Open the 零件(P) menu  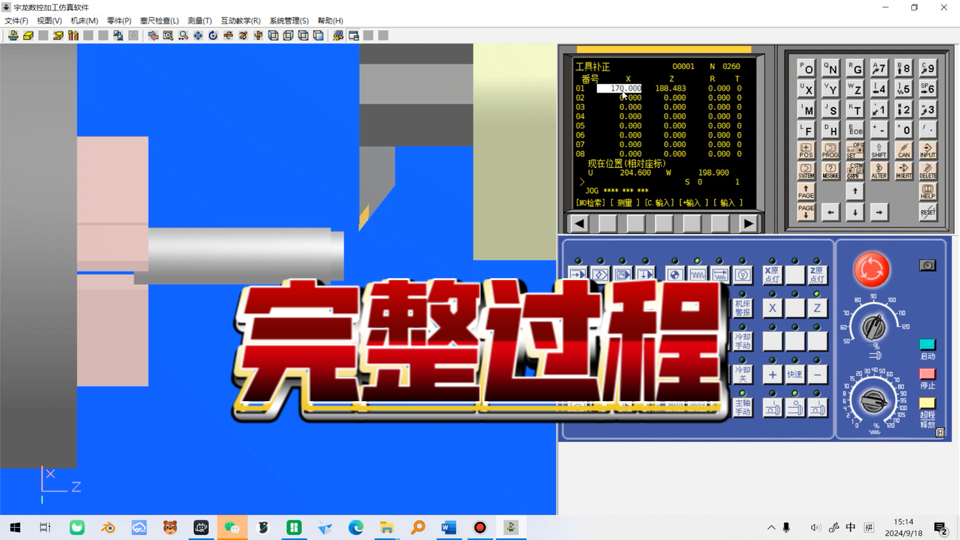tap(119, 20)
